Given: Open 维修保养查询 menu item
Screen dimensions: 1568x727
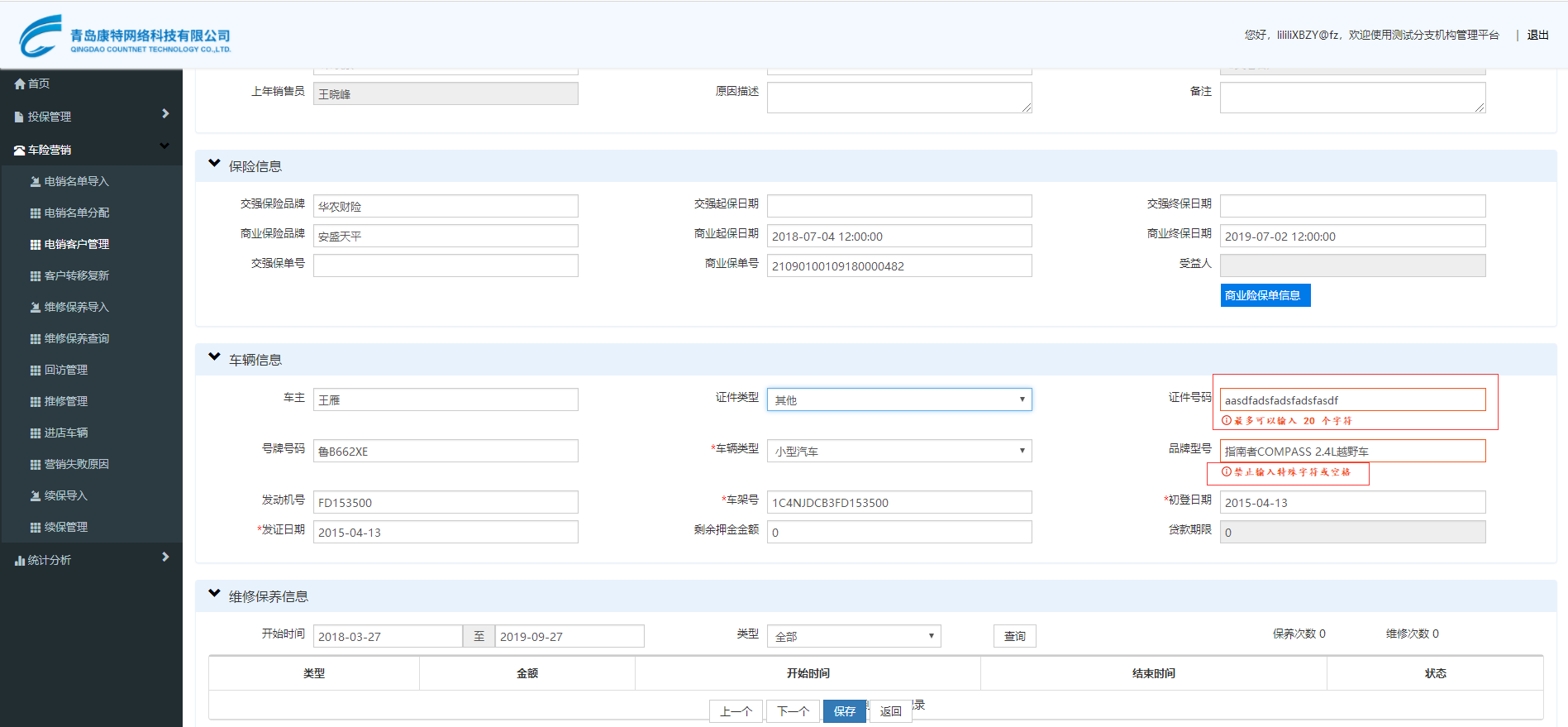Looking at the screenshot, I should click(77, 338).
